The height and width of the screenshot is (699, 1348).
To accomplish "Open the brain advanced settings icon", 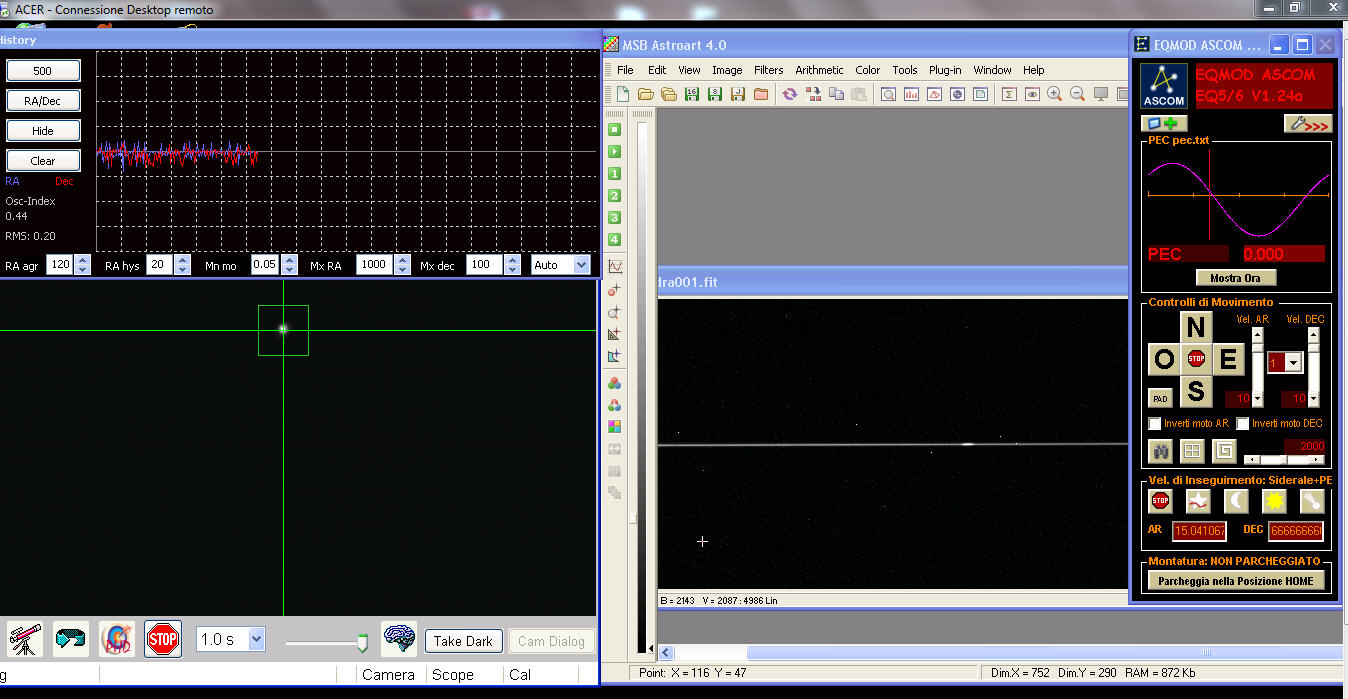I will point(399,639).
